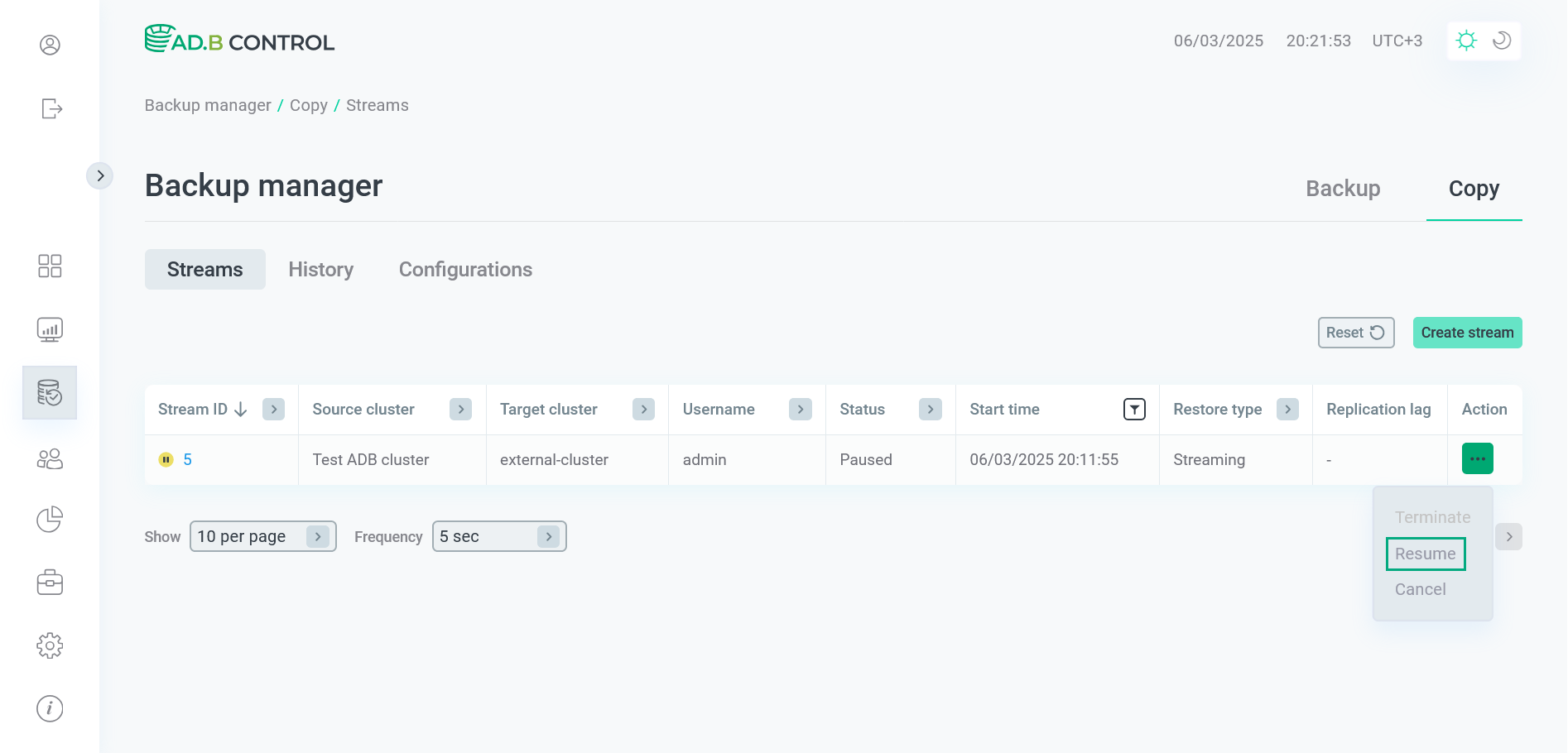
Task: Select Resume from the action menu
Action: pyautogui.click(x=1426, y=554)
